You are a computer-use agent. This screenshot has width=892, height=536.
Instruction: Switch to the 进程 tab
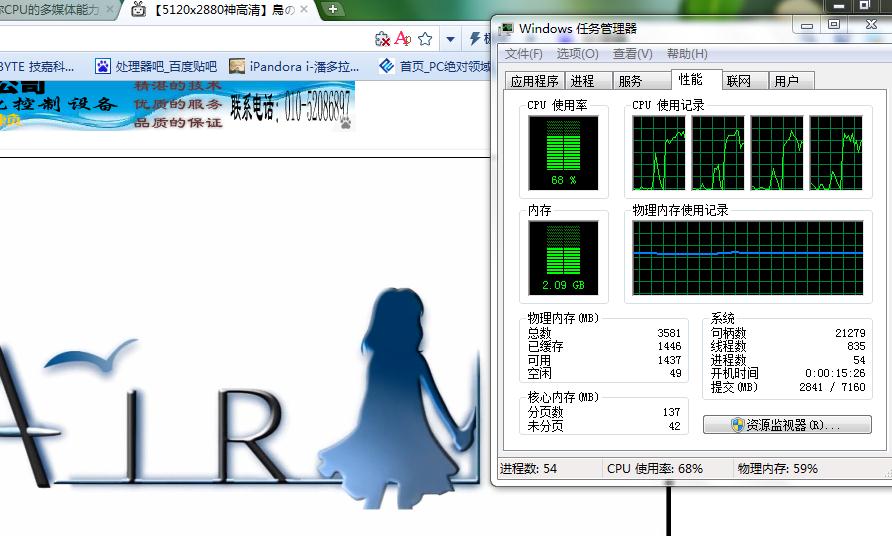click(x=588, y=81)
